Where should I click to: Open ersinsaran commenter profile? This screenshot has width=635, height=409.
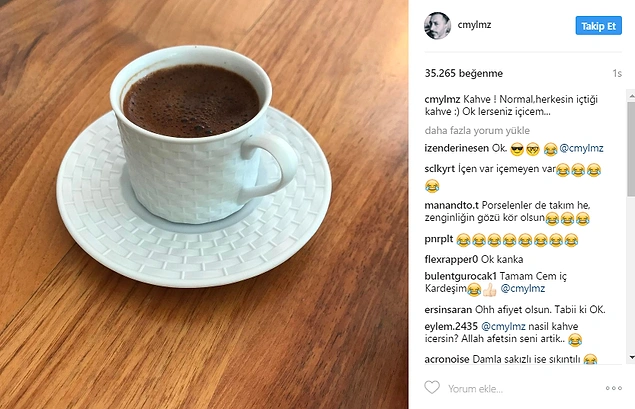tap(448, 310)
